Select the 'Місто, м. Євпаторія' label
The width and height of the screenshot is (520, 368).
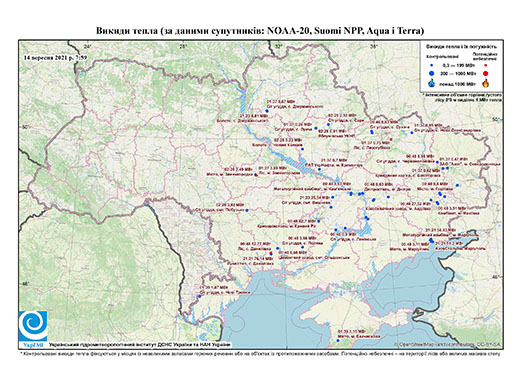(x=359, y=337)
